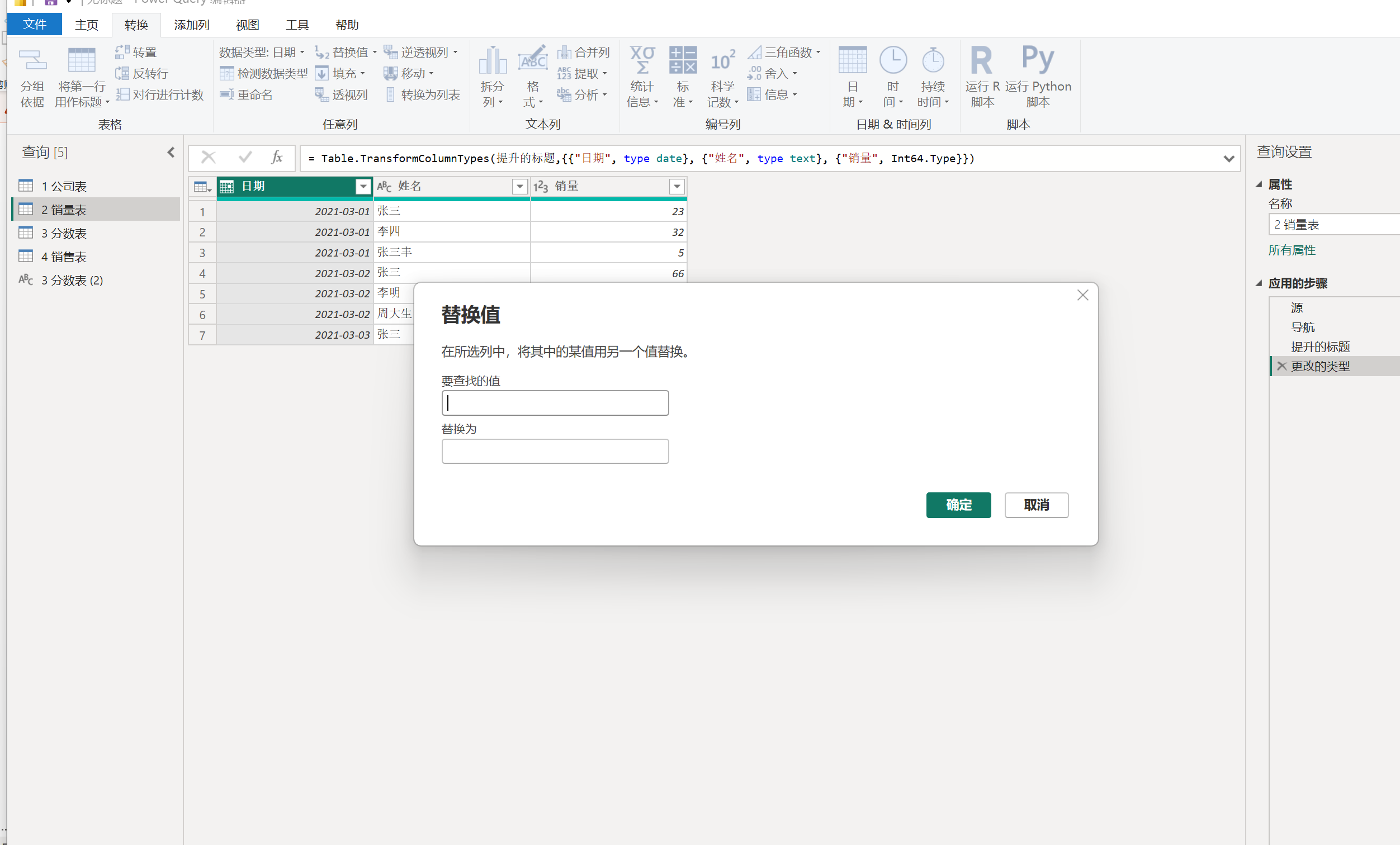Click the Run Python script icon

click(1038, 60)
